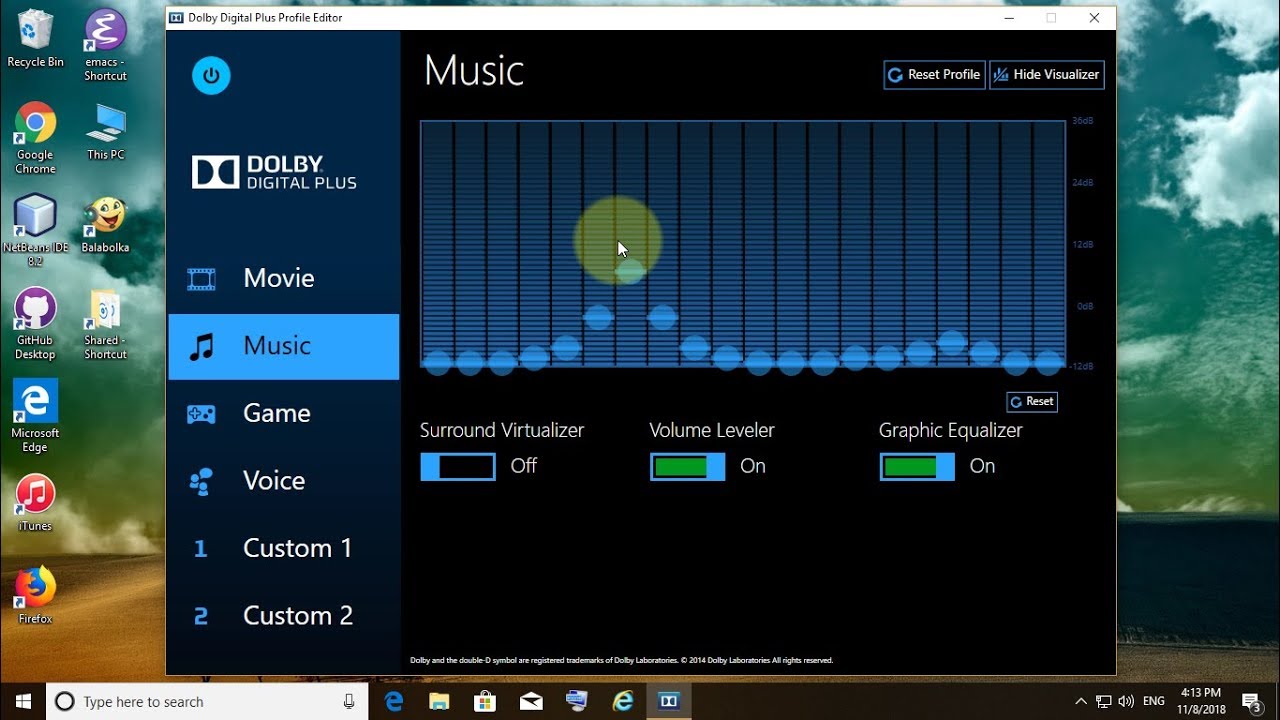Select the Shared shortcut folder icon
The width and height of the screenshot is (1280, 720).
coord(105,324)
